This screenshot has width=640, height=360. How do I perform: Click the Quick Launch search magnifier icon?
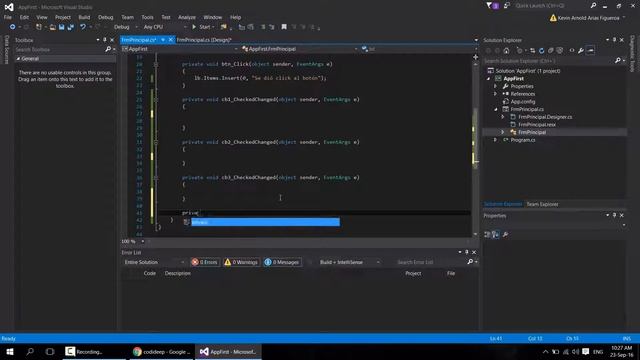click(593, 6)
